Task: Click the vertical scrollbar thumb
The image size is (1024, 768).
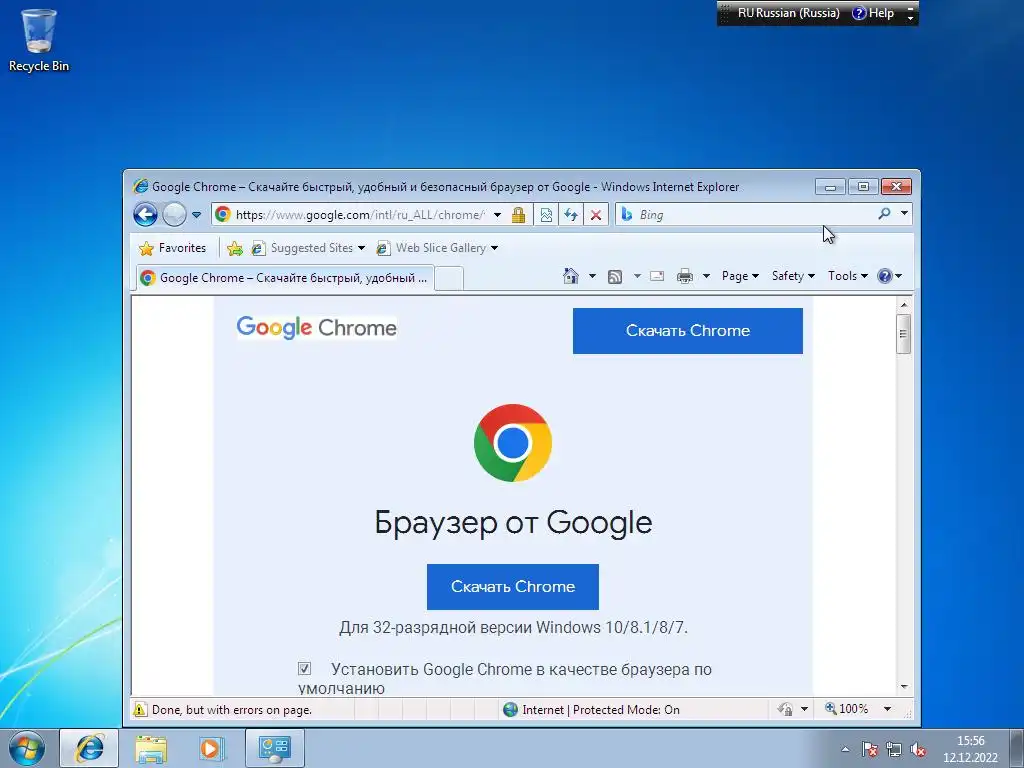Action: coord(904,334)
